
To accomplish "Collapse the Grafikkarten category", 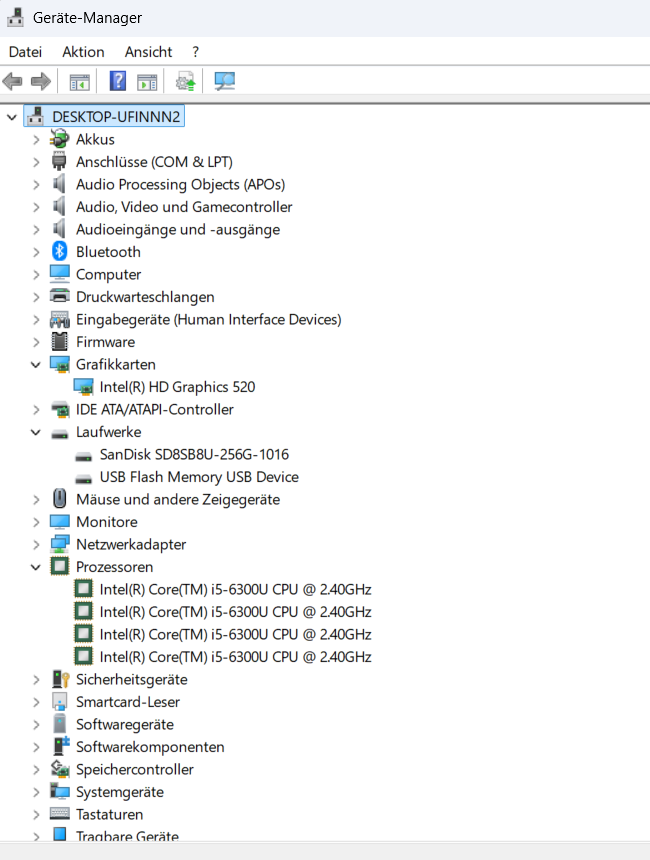I will click(36, 364).
